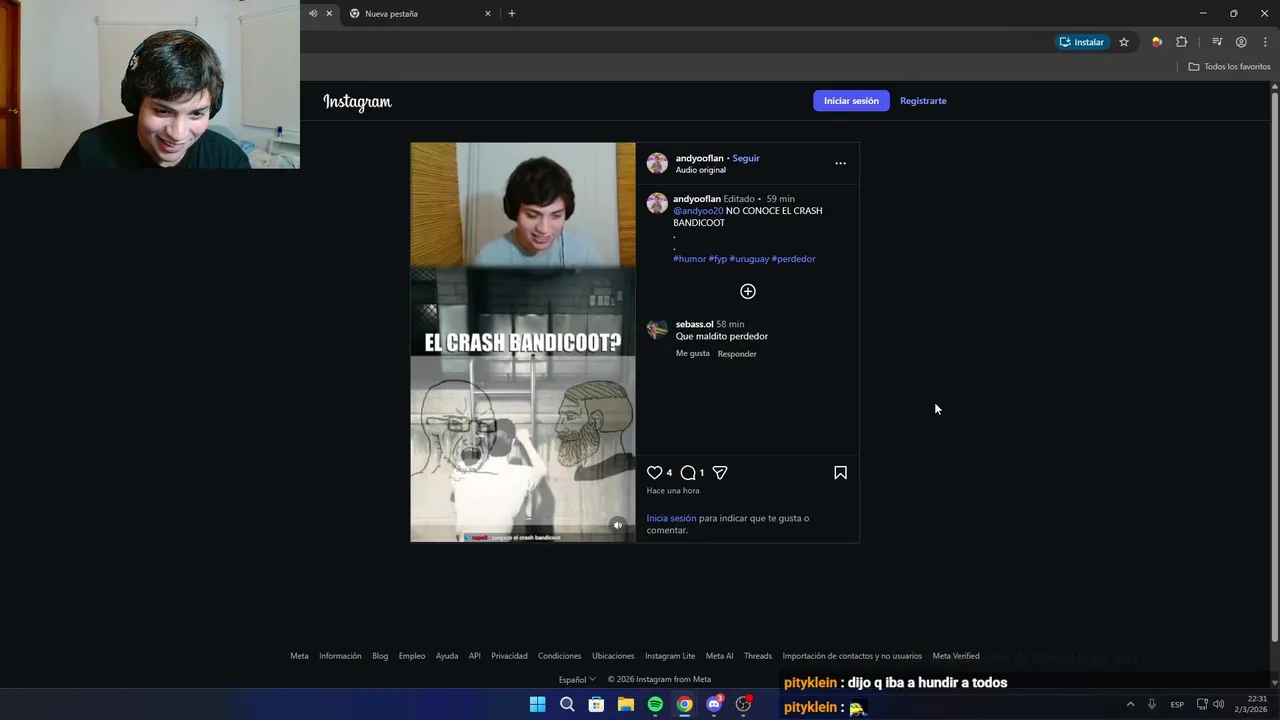Click the Regístrarte link
This screenshot has height=720, width=1280.
(x=923, y=101)
